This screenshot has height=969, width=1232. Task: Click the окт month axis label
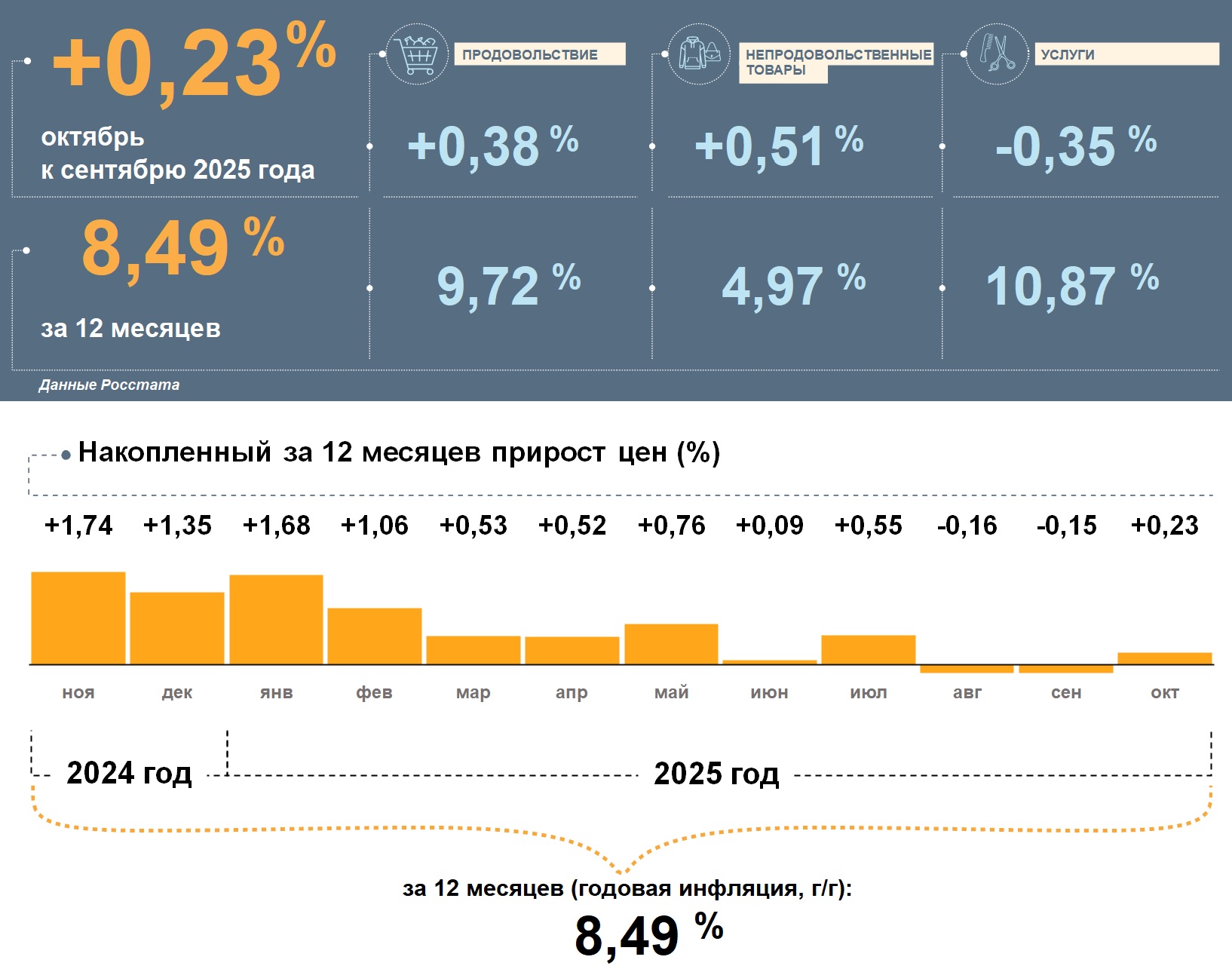click(1164, 692)
